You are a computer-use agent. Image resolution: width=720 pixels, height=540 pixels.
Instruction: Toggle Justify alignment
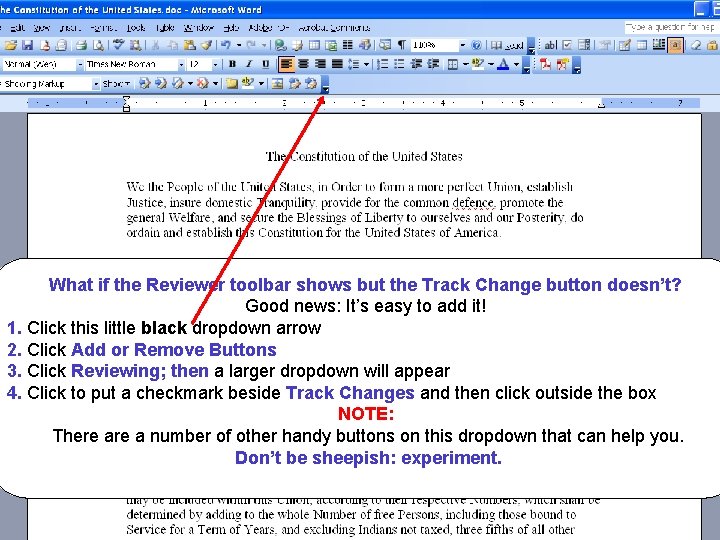[x=337, y=64]
